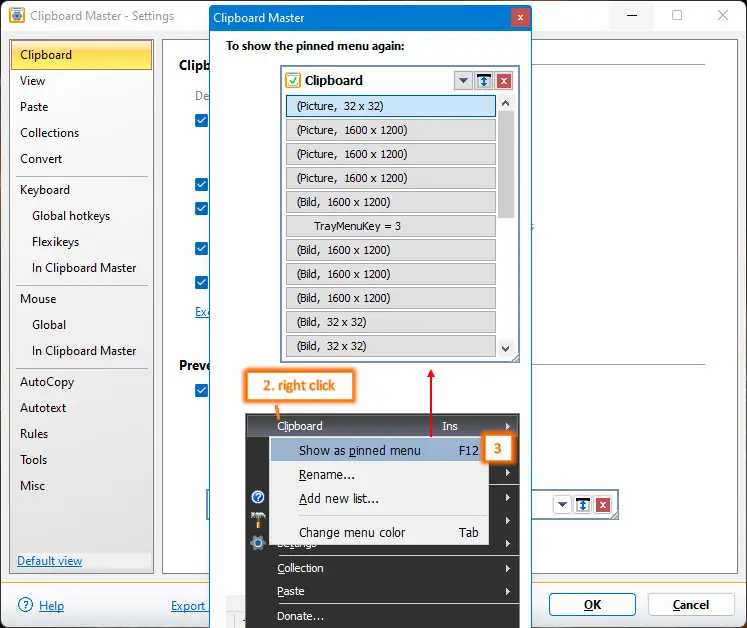
Task: Close the pinned Clipboard list with red X
Action: [504, 81]
